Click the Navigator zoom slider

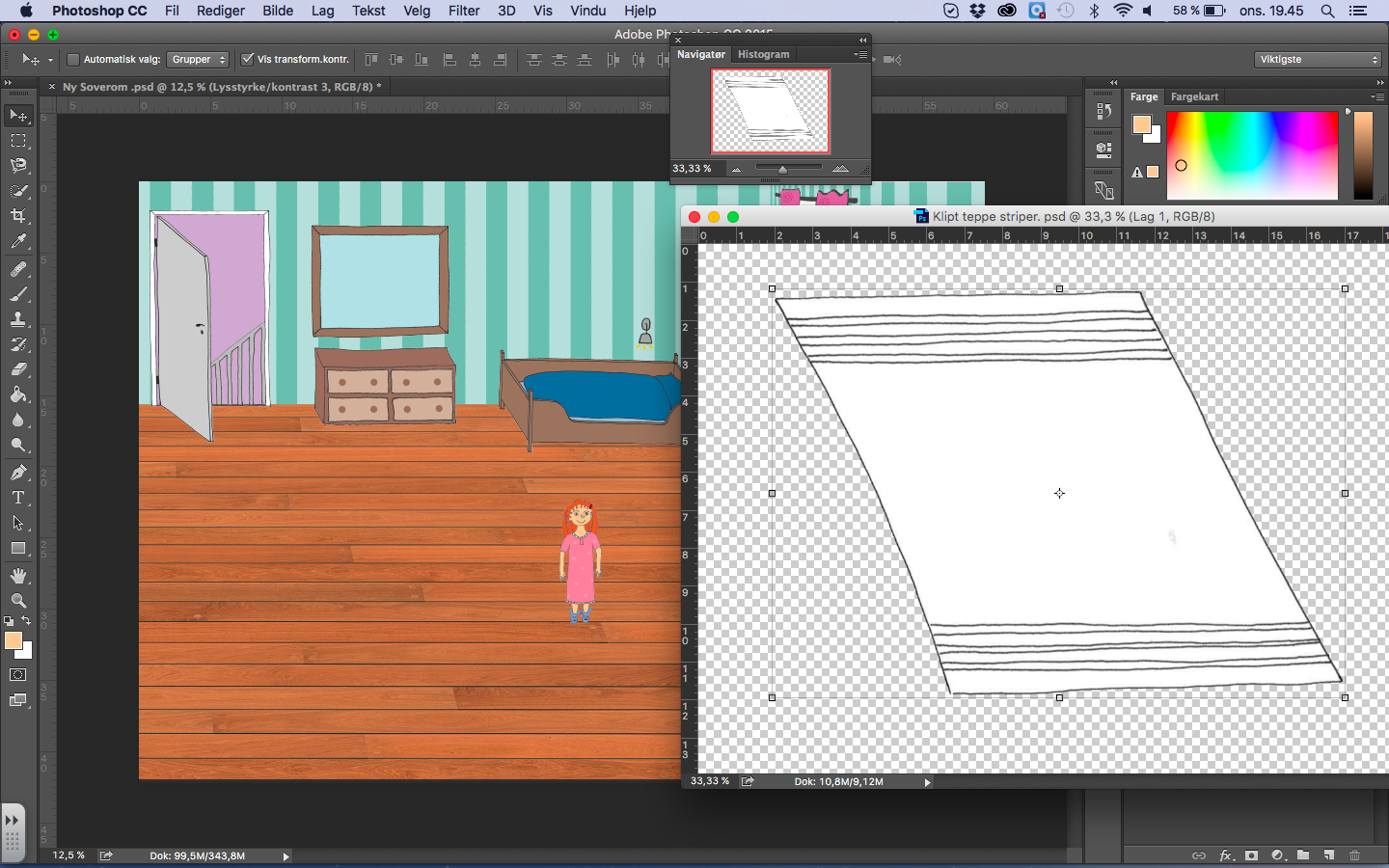click(789, 169)
